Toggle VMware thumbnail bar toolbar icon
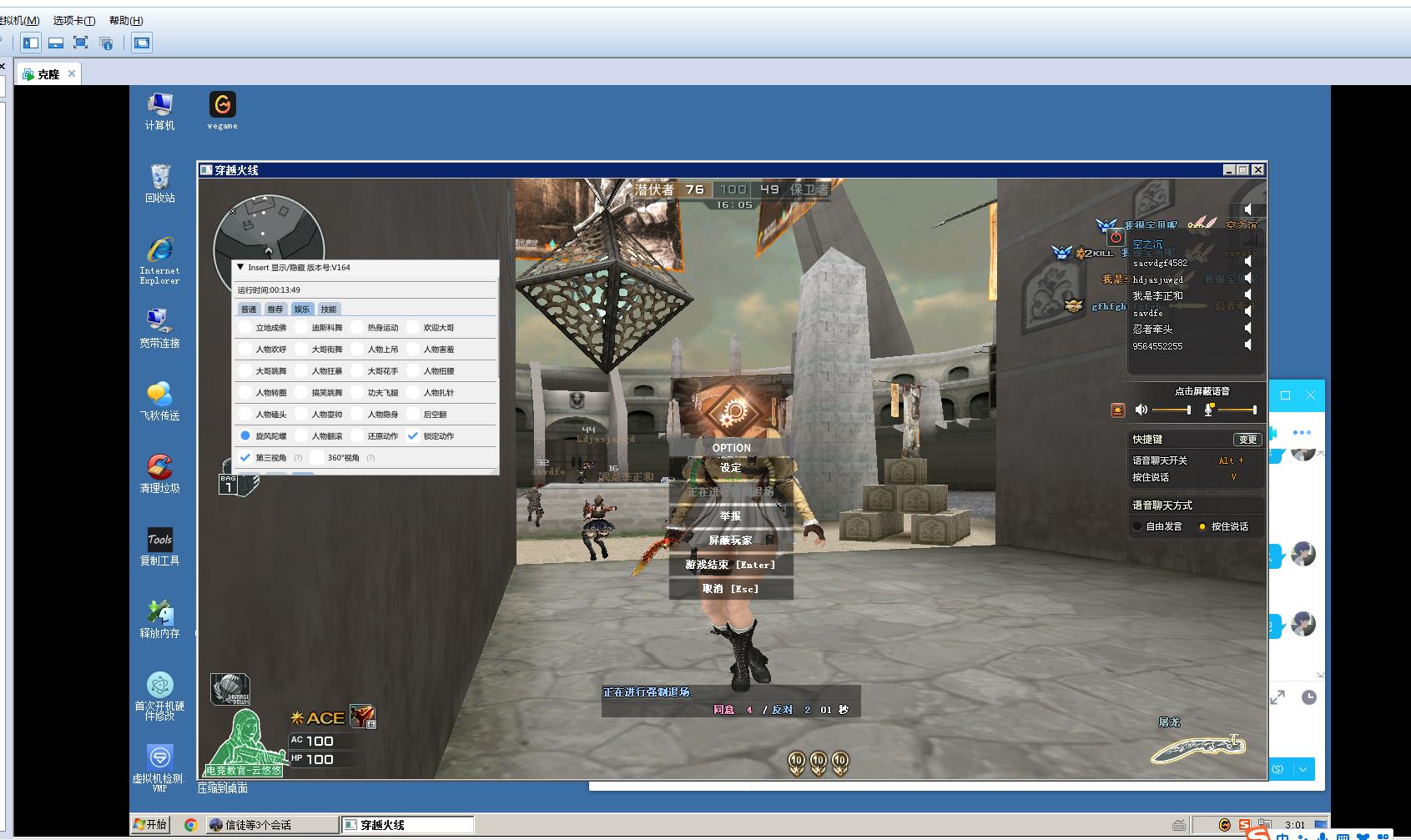This screenshot has height=840, width=1411. point(56,43)
